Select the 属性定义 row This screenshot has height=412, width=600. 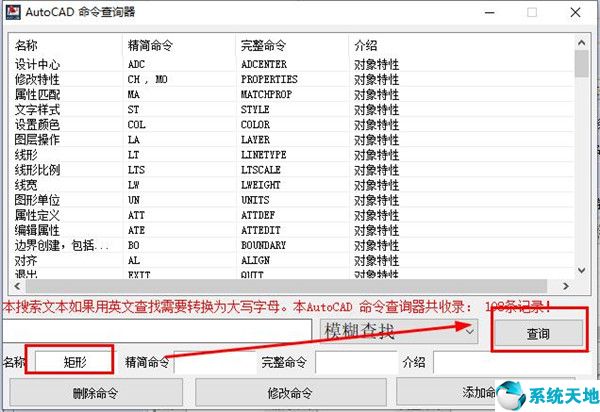point(292,215)
